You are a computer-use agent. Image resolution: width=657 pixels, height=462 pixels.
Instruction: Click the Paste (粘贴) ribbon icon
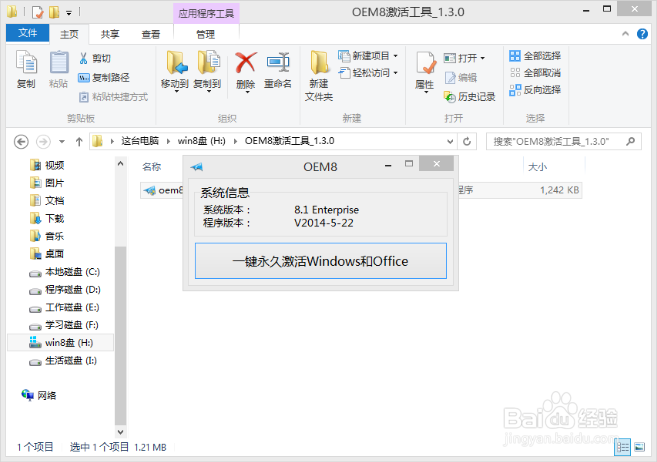pyautogui.click(x=58, y=69)
